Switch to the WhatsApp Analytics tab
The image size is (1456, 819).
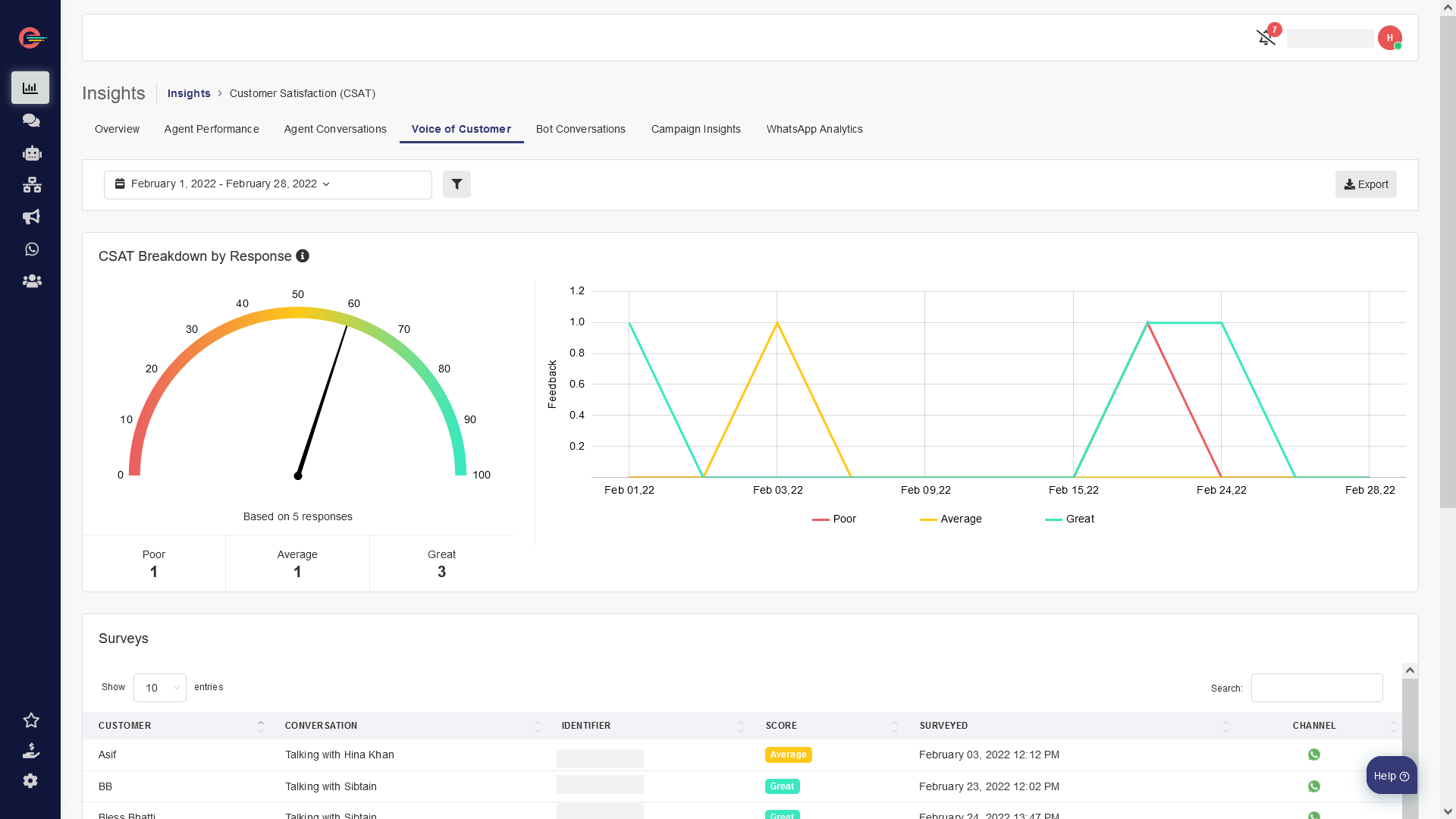[x=814, y=130]
